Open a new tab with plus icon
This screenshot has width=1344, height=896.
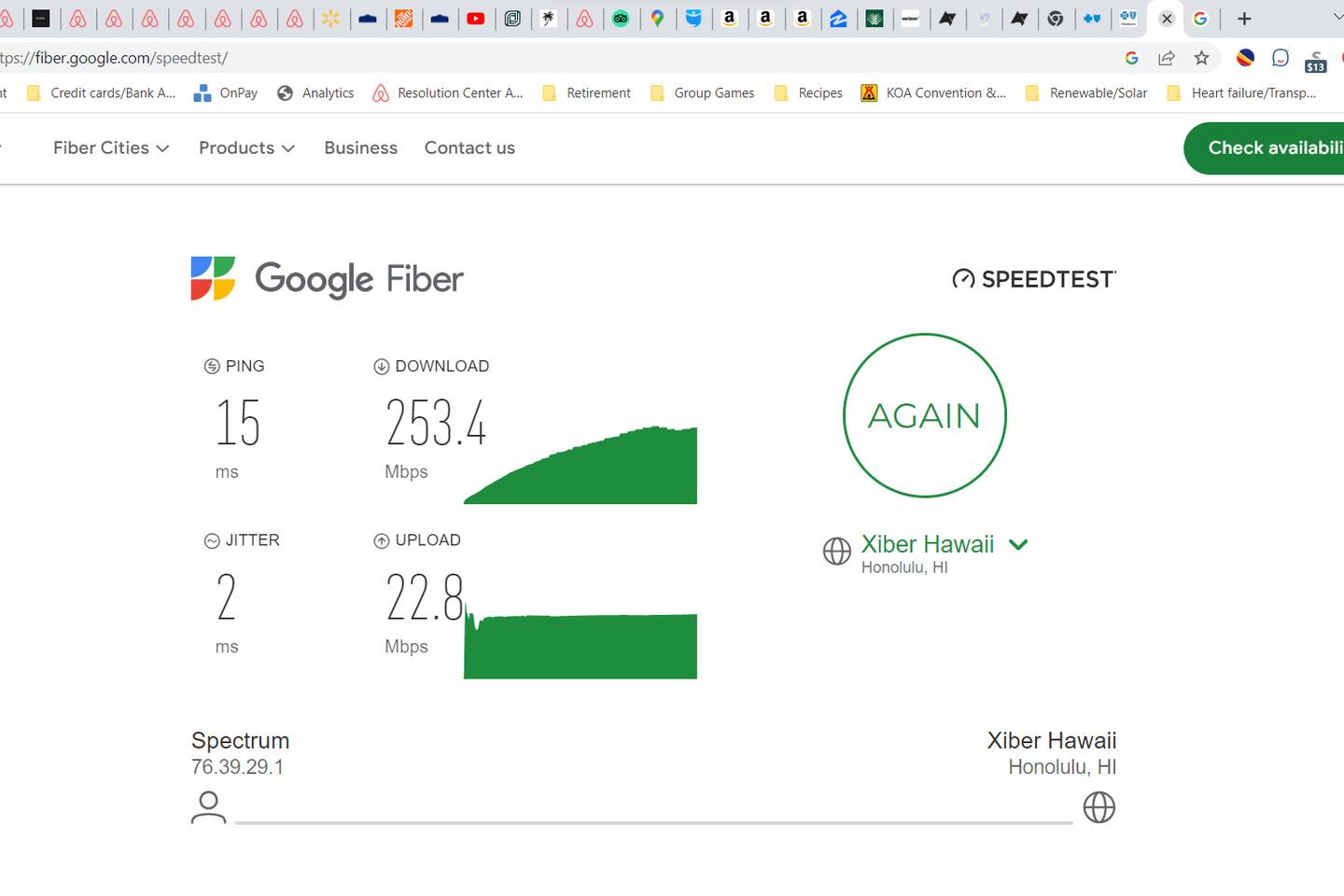pyautogui.click(x=1244, y=19)
